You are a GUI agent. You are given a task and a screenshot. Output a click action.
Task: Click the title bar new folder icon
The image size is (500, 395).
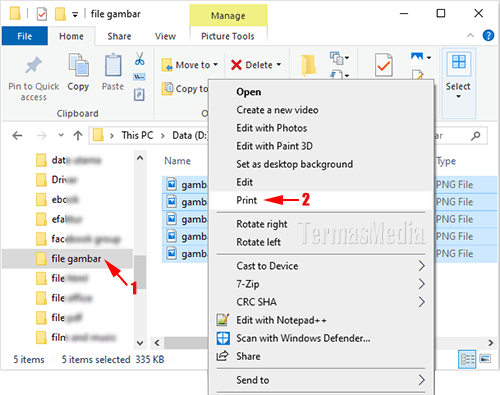[x=60, y=14]
